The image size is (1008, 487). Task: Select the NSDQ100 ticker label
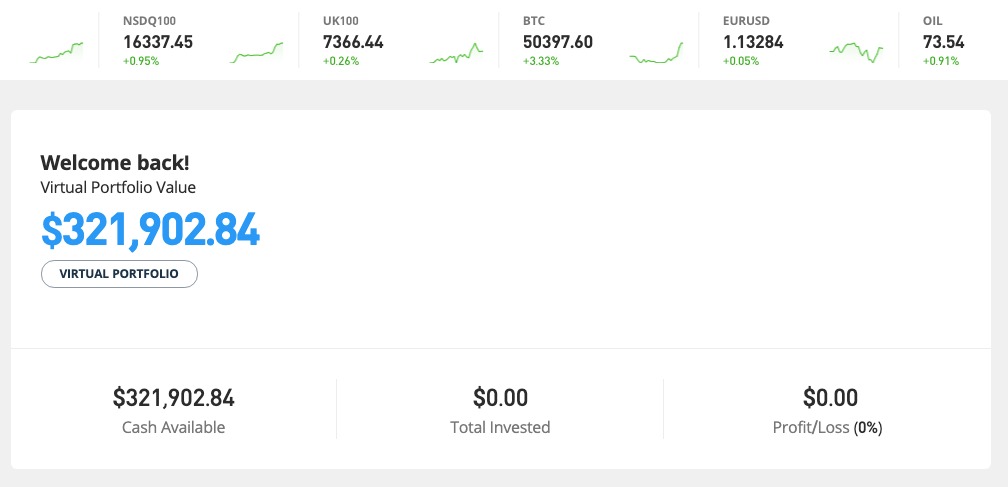149,21
